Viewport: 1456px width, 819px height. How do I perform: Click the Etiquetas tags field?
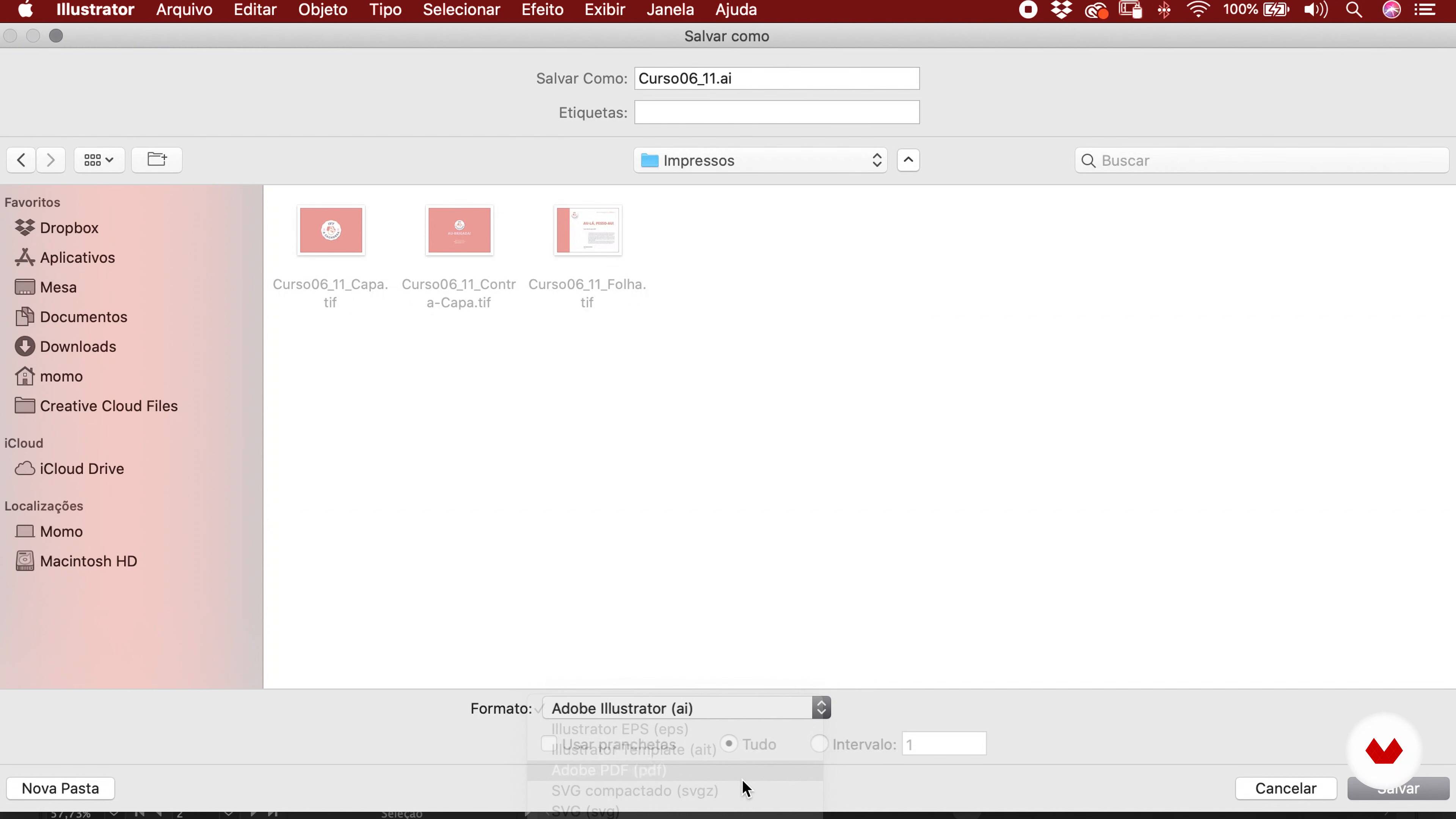[x=777, y=113]
